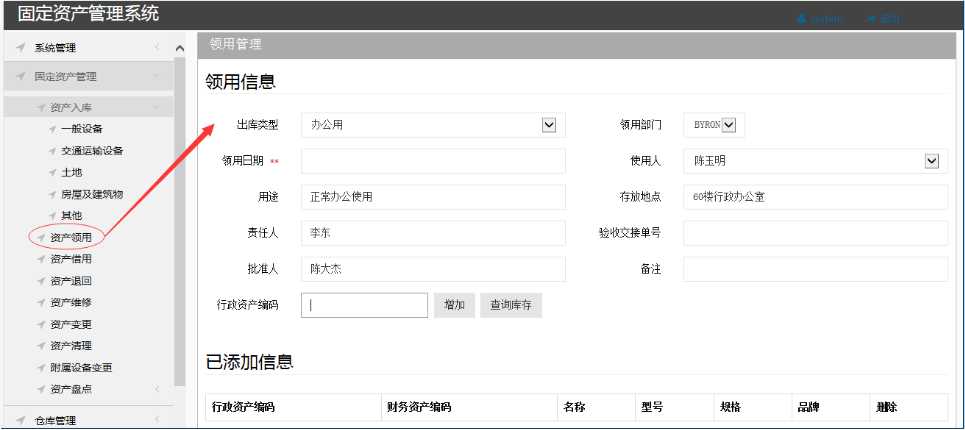Image resolution: width=965 pixels, height=430 pixels.
Task: Open 资产领用 in sidebar menu
Action: click(70, 238)
